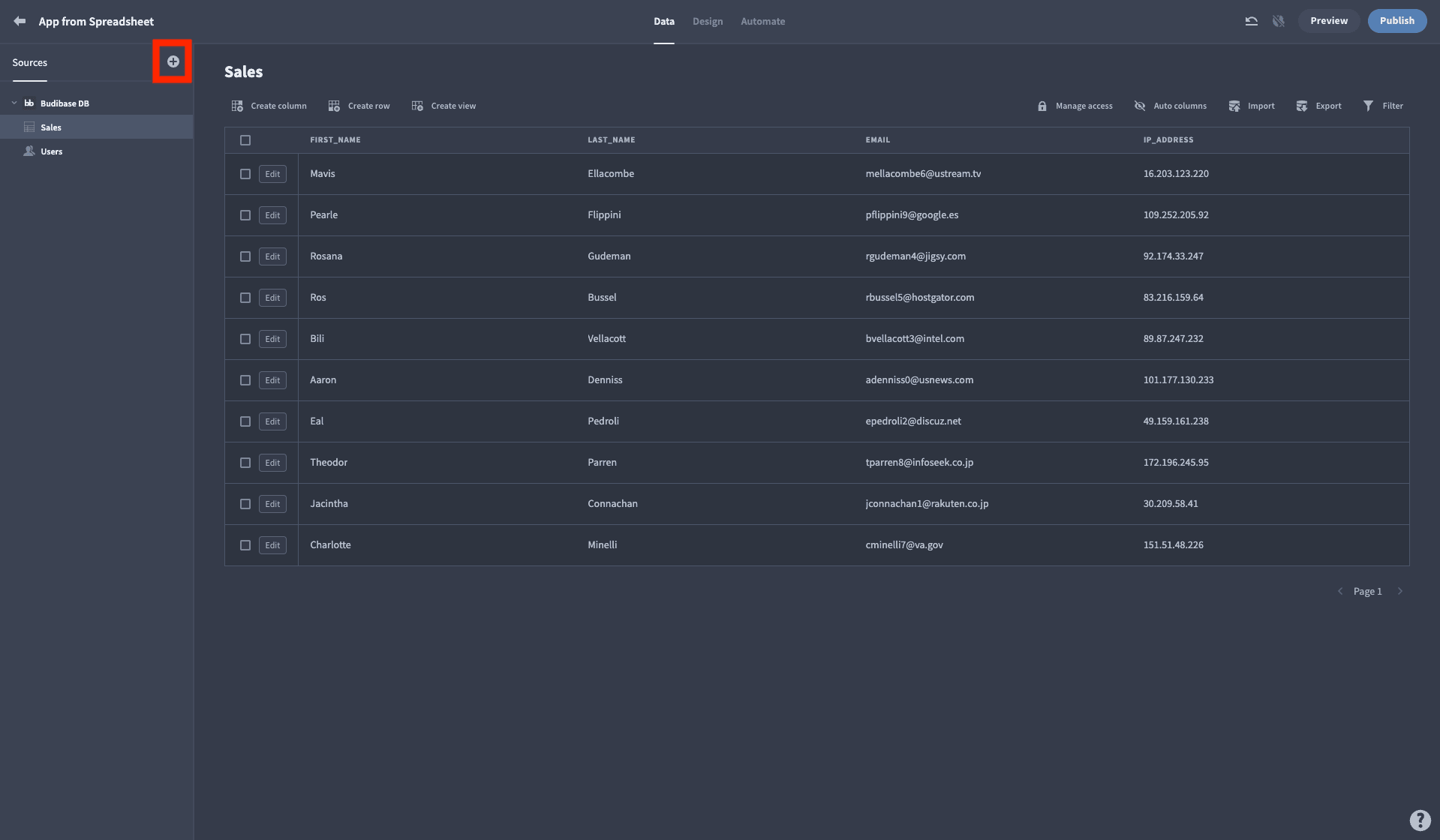
Task: Go back using the arrow icon
Action: click(20, 21)
